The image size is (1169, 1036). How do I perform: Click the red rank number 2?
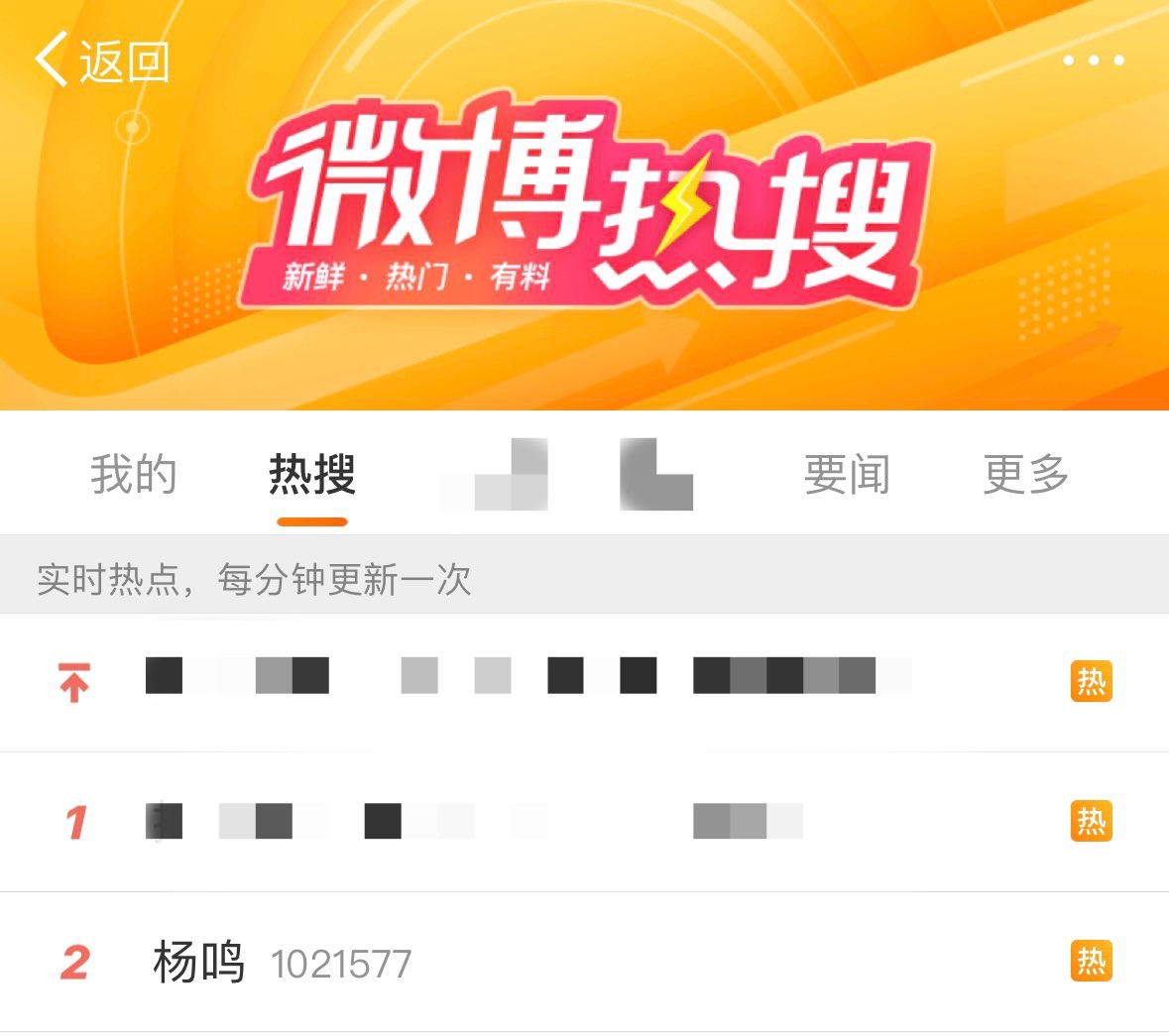(75, 963)
